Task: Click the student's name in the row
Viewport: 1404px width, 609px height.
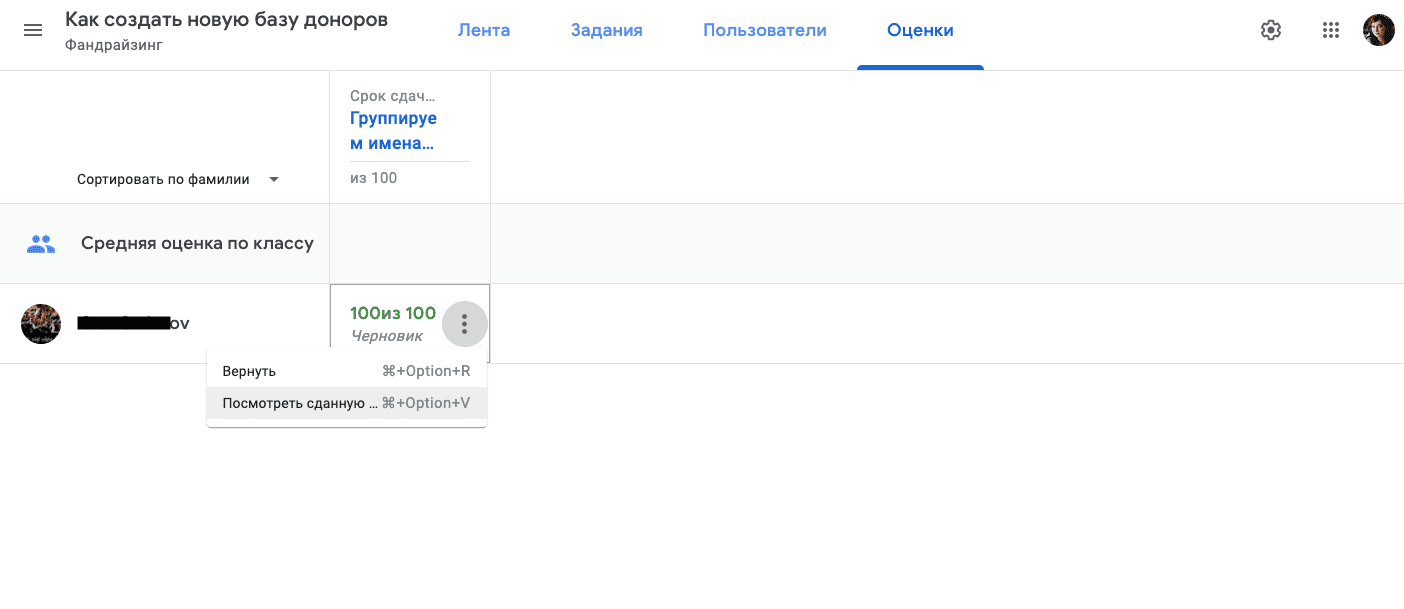Action: click(x=133, y=324)
